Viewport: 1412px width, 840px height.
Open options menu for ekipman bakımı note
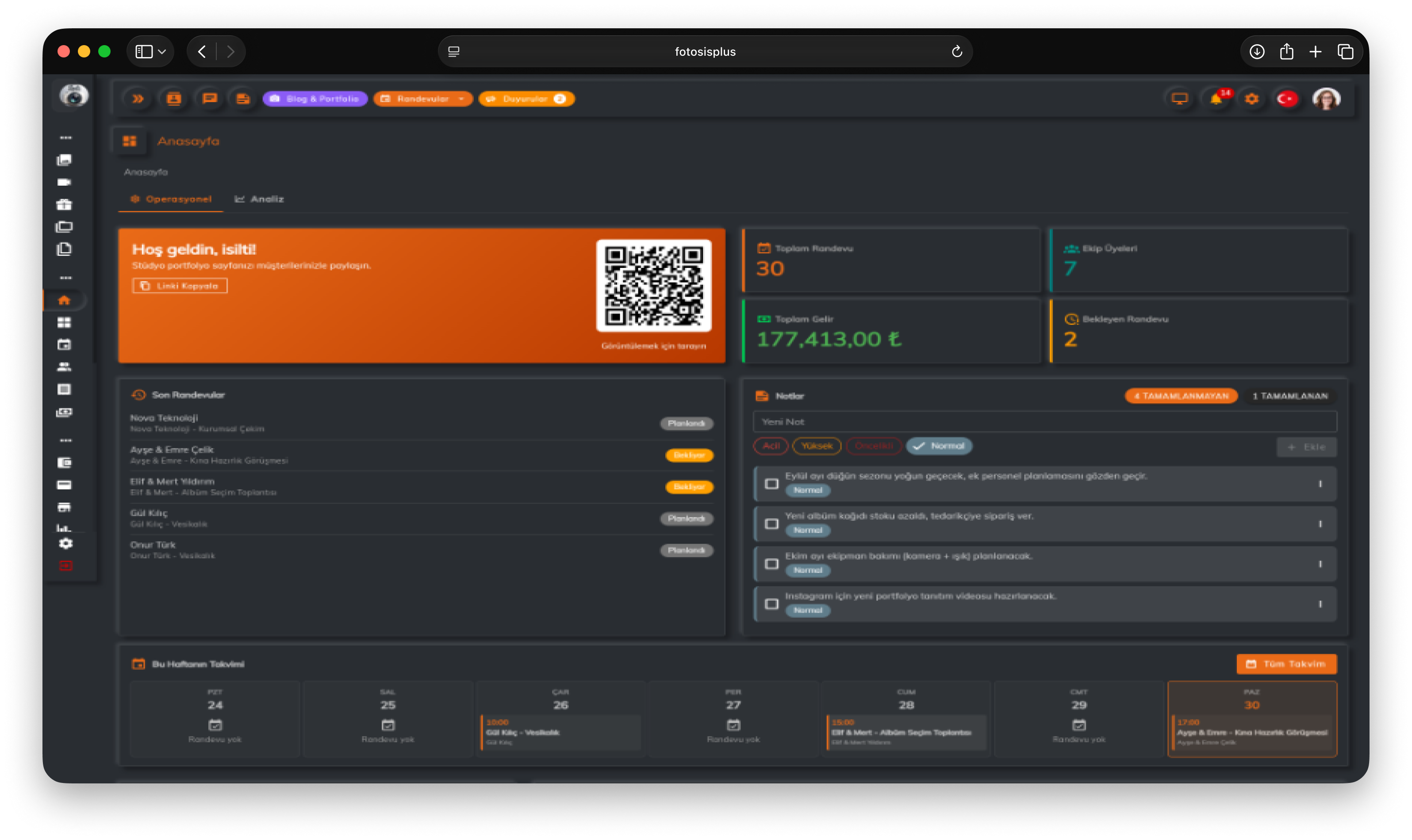pos(1320,564)
